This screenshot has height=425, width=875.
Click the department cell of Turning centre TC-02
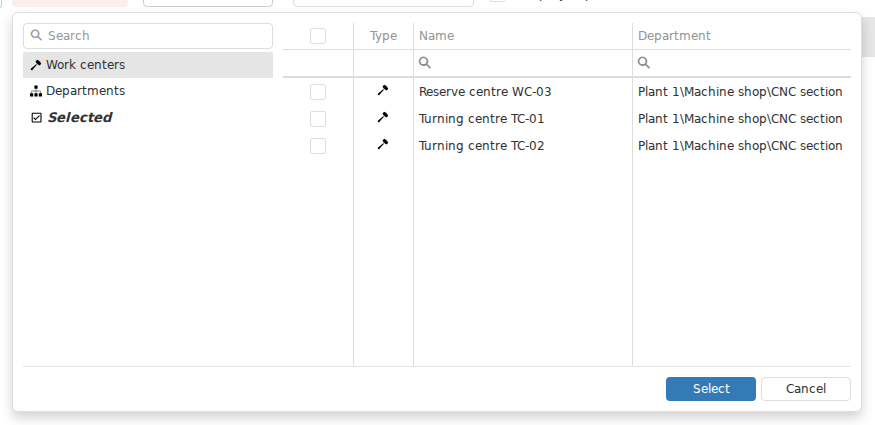[x=742, y=146]
